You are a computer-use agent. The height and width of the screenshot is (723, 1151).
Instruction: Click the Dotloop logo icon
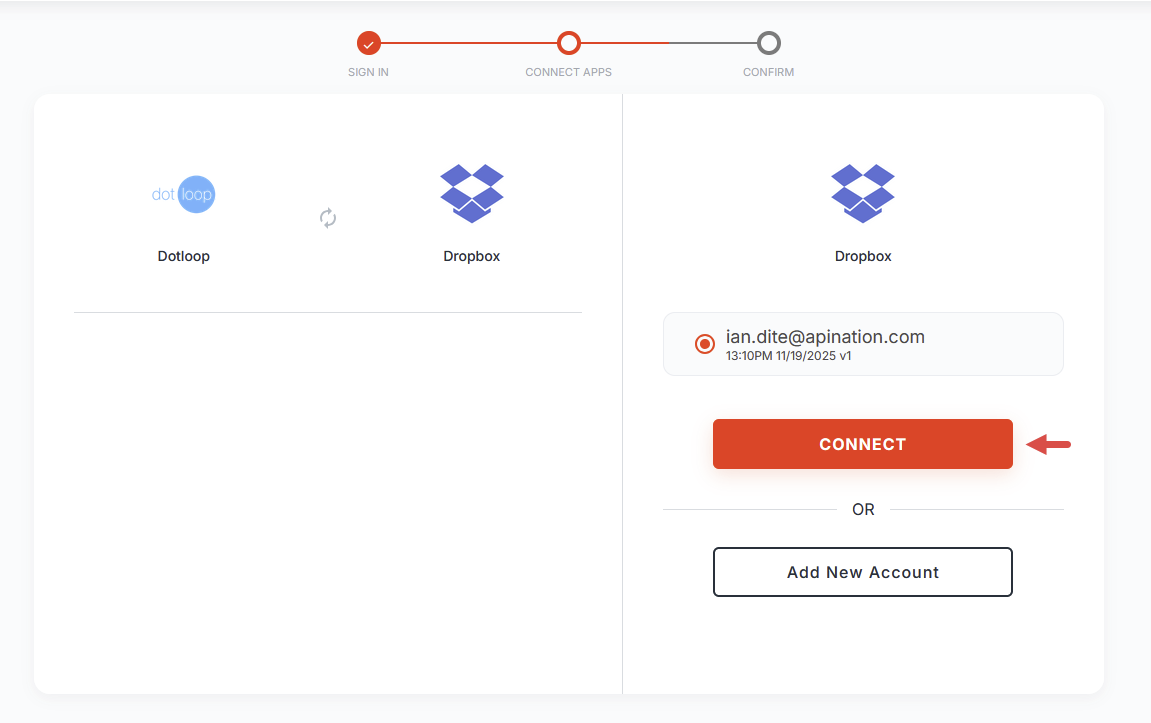click(x=184, y=195)
